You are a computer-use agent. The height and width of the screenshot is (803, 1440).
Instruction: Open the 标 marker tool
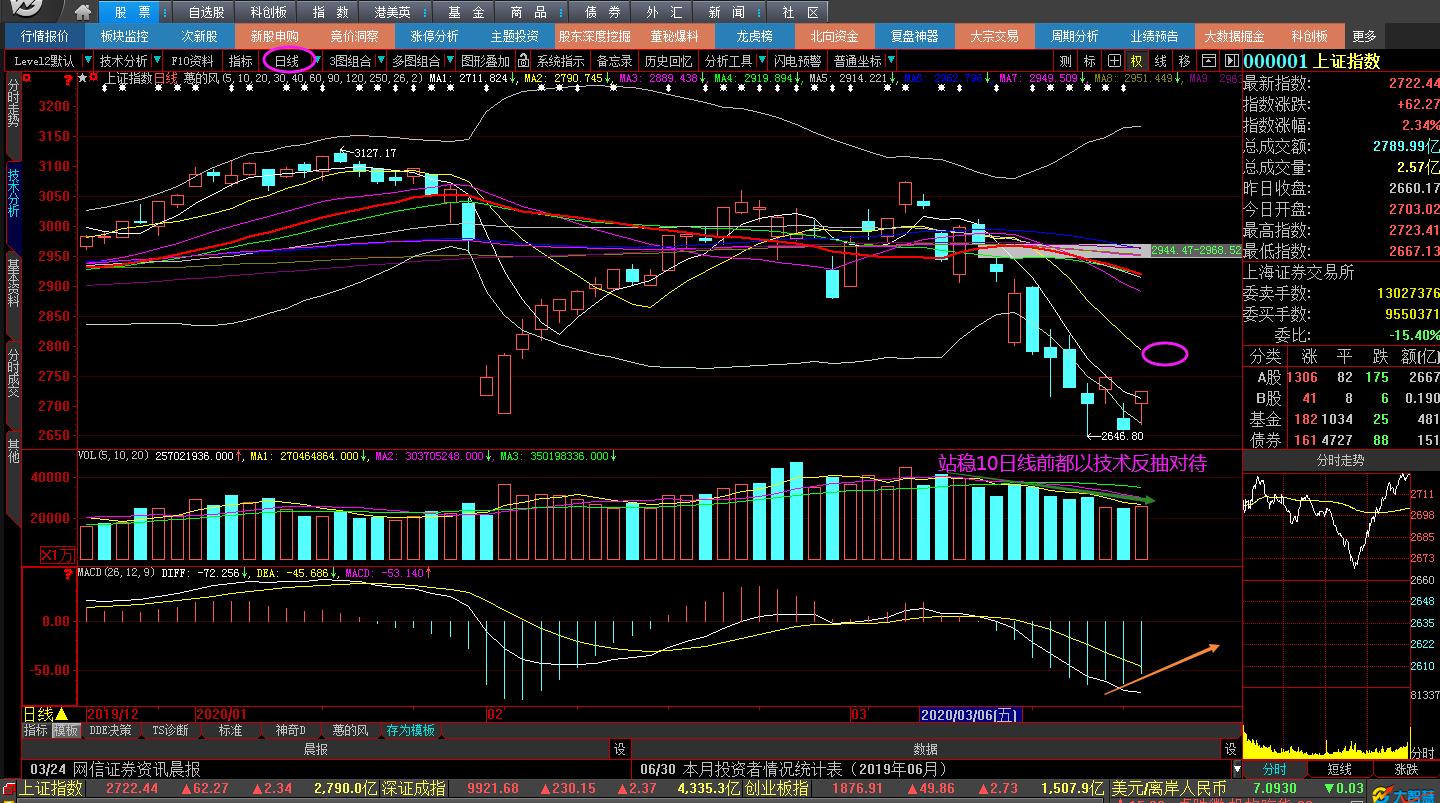(x=1090, y=61)
